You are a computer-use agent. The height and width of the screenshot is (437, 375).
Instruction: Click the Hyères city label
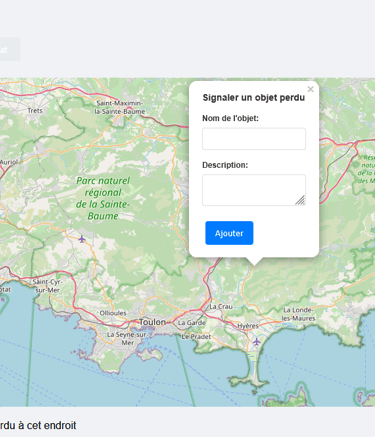tap(248, 326)
